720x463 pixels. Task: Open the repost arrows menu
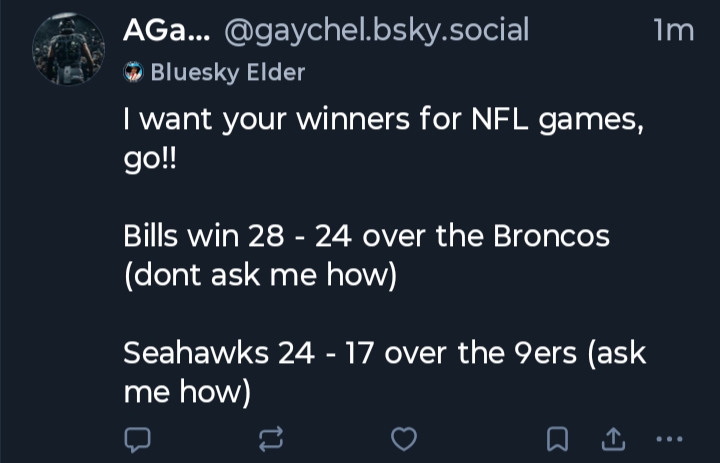tap(271, 438)
